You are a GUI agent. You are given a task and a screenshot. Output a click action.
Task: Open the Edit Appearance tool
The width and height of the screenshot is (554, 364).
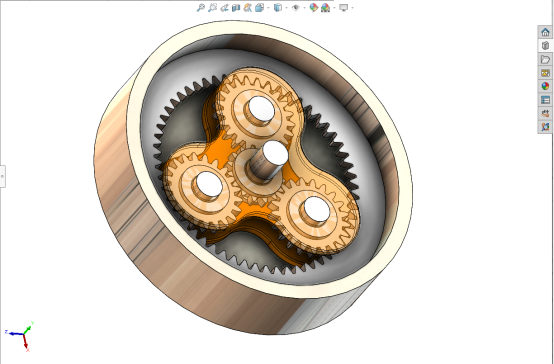pos(313,8)
